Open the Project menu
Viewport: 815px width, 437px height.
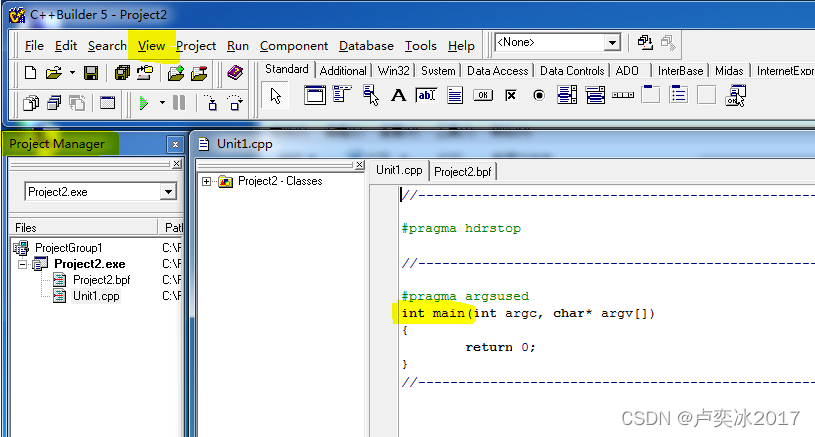click(196, 46)
